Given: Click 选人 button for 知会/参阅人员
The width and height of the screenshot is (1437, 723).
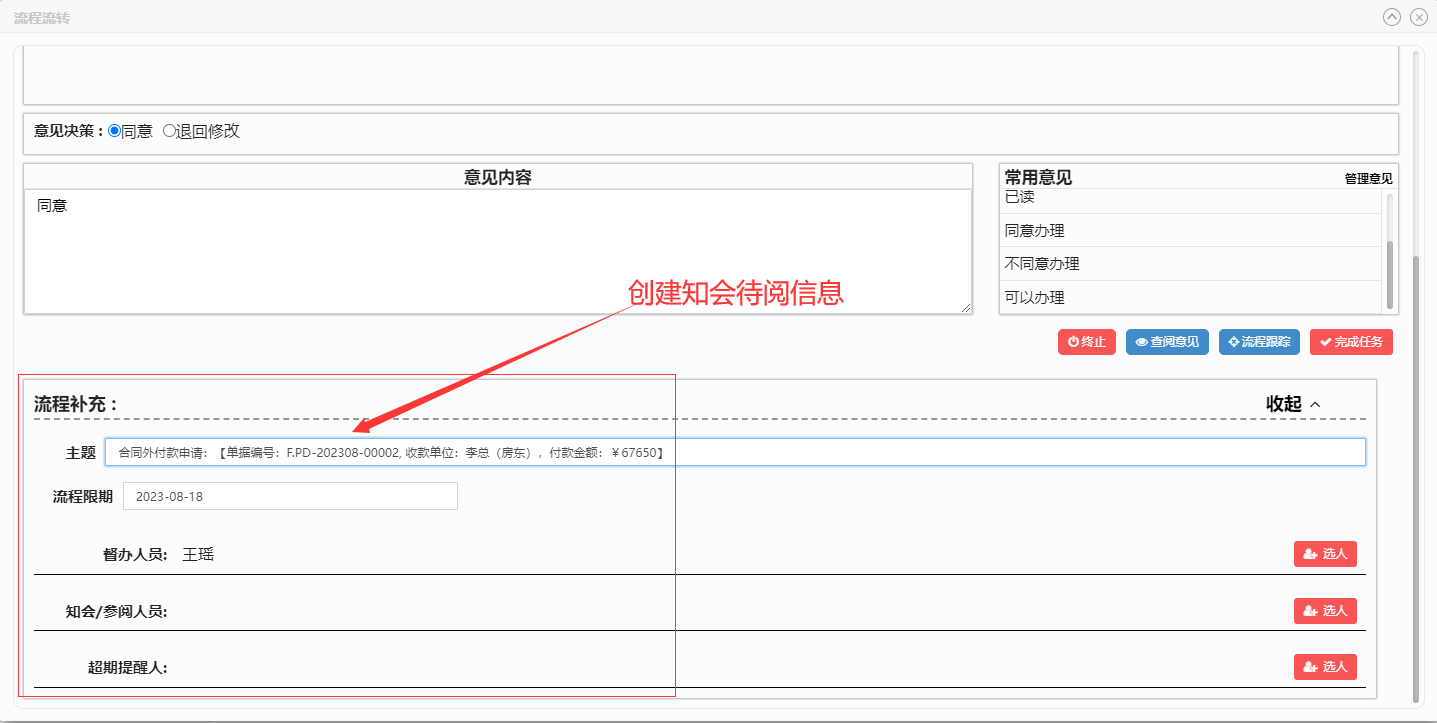Looking at the screenshot, I should tap(1324, 611).
